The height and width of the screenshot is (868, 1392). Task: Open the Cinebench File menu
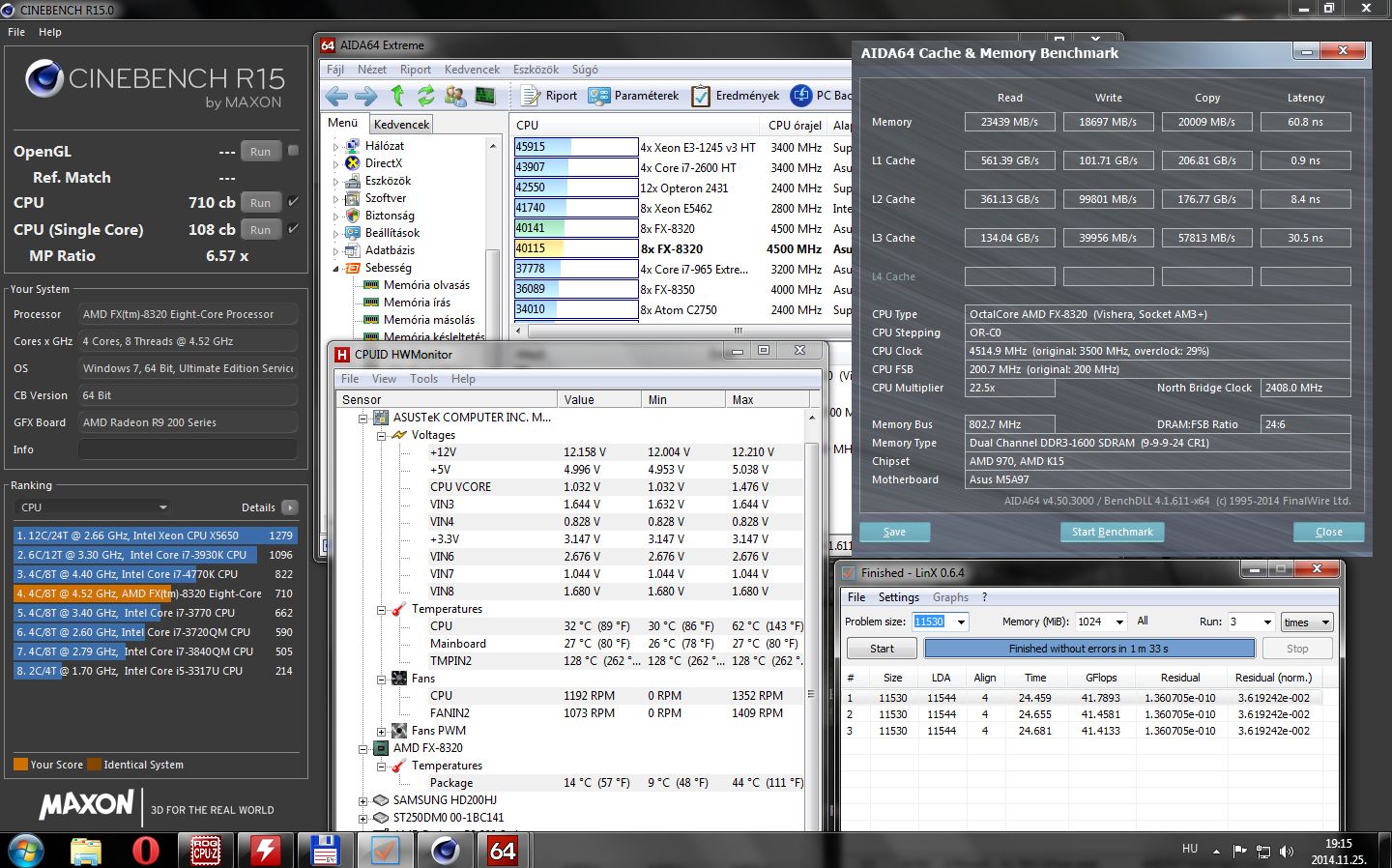tap(16, 32)
